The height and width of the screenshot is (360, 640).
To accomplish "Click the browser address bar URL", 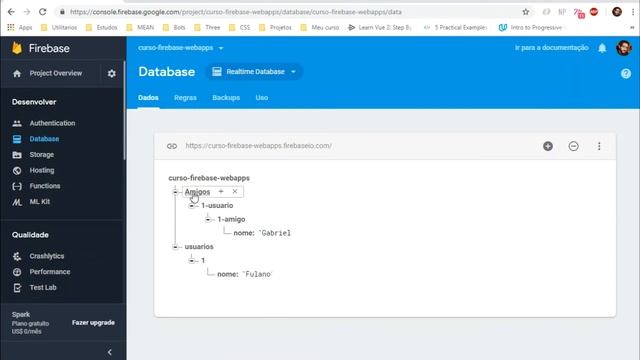I will click(236, 12).
